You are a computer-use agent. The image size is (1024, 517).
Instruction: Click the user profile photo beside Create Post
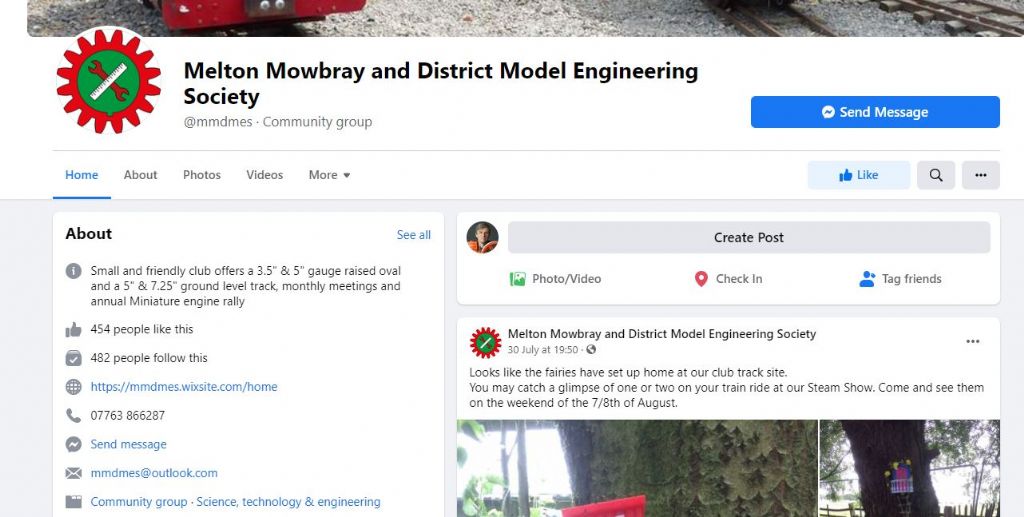483,238
